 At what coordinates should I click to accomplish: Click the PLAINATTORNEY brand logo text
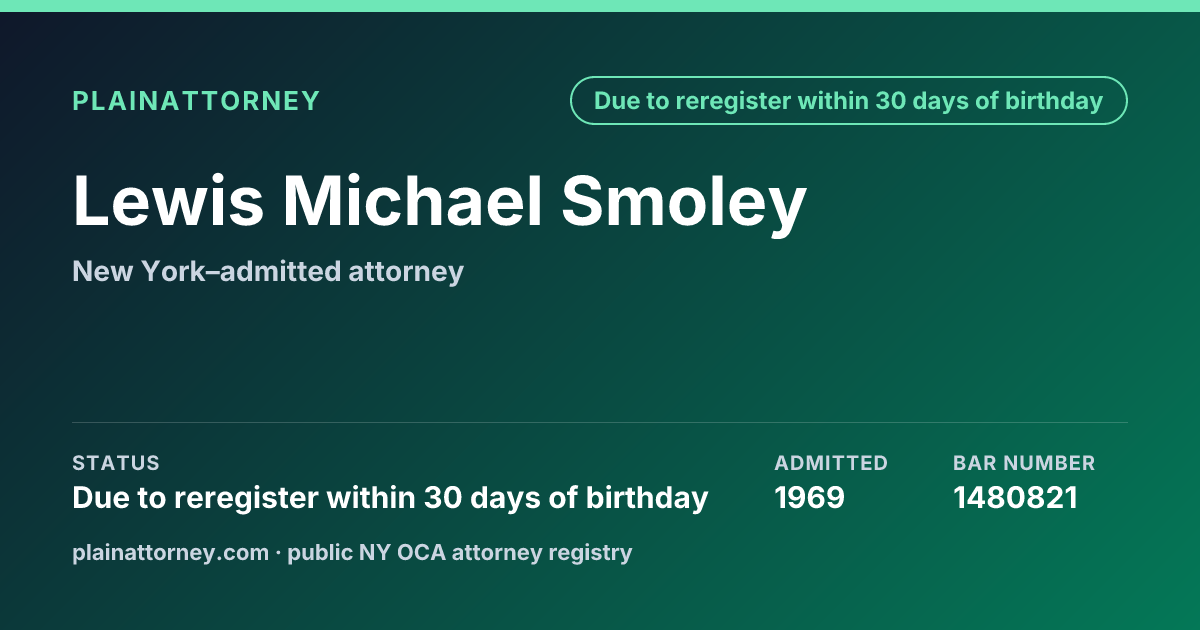click(196, 101)
